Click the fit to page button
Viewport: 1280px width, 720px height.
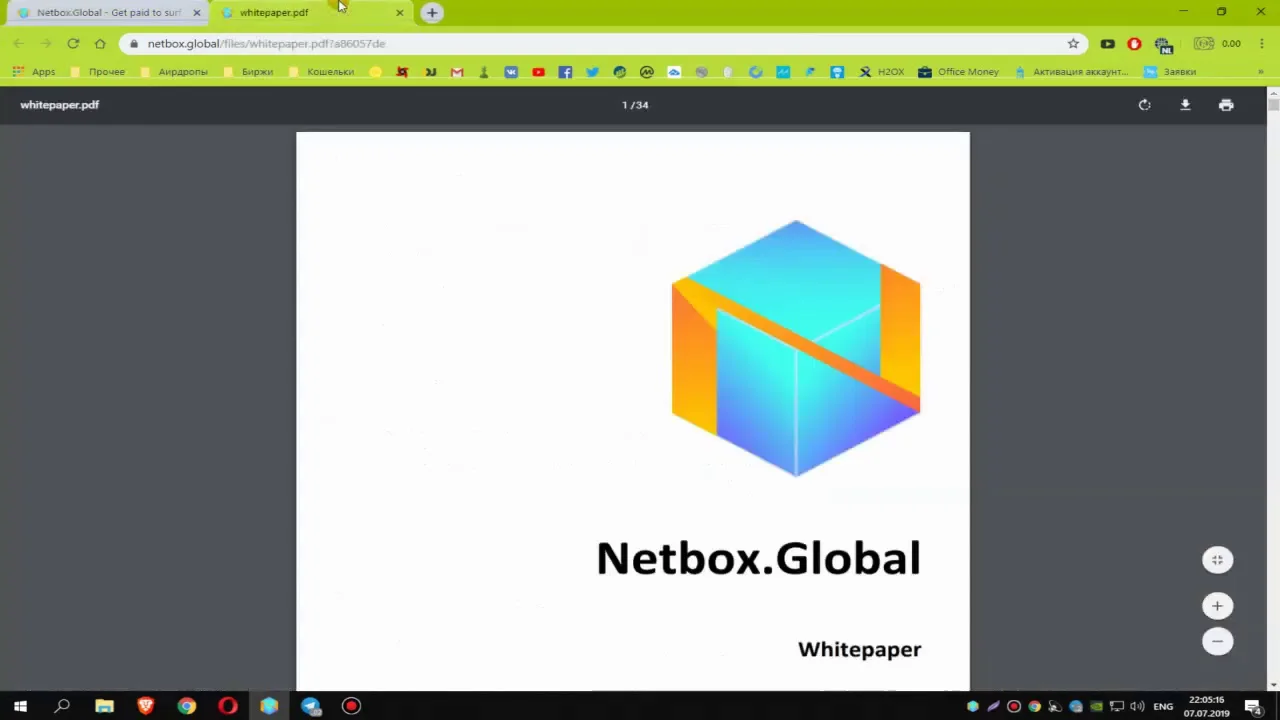tap(1217, 560)
